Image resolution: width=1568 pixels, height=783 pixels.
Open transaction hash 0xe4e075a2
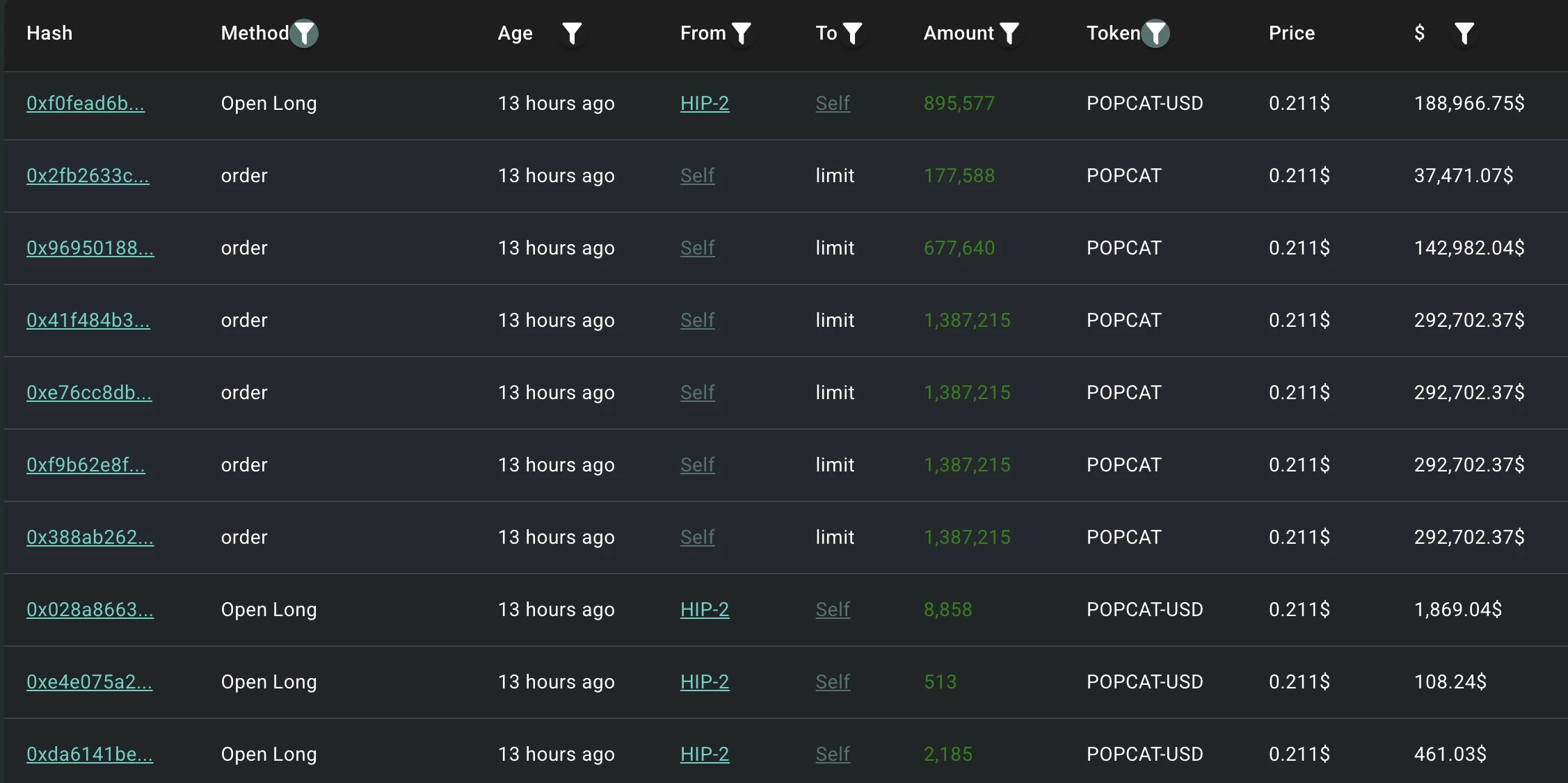89,681
